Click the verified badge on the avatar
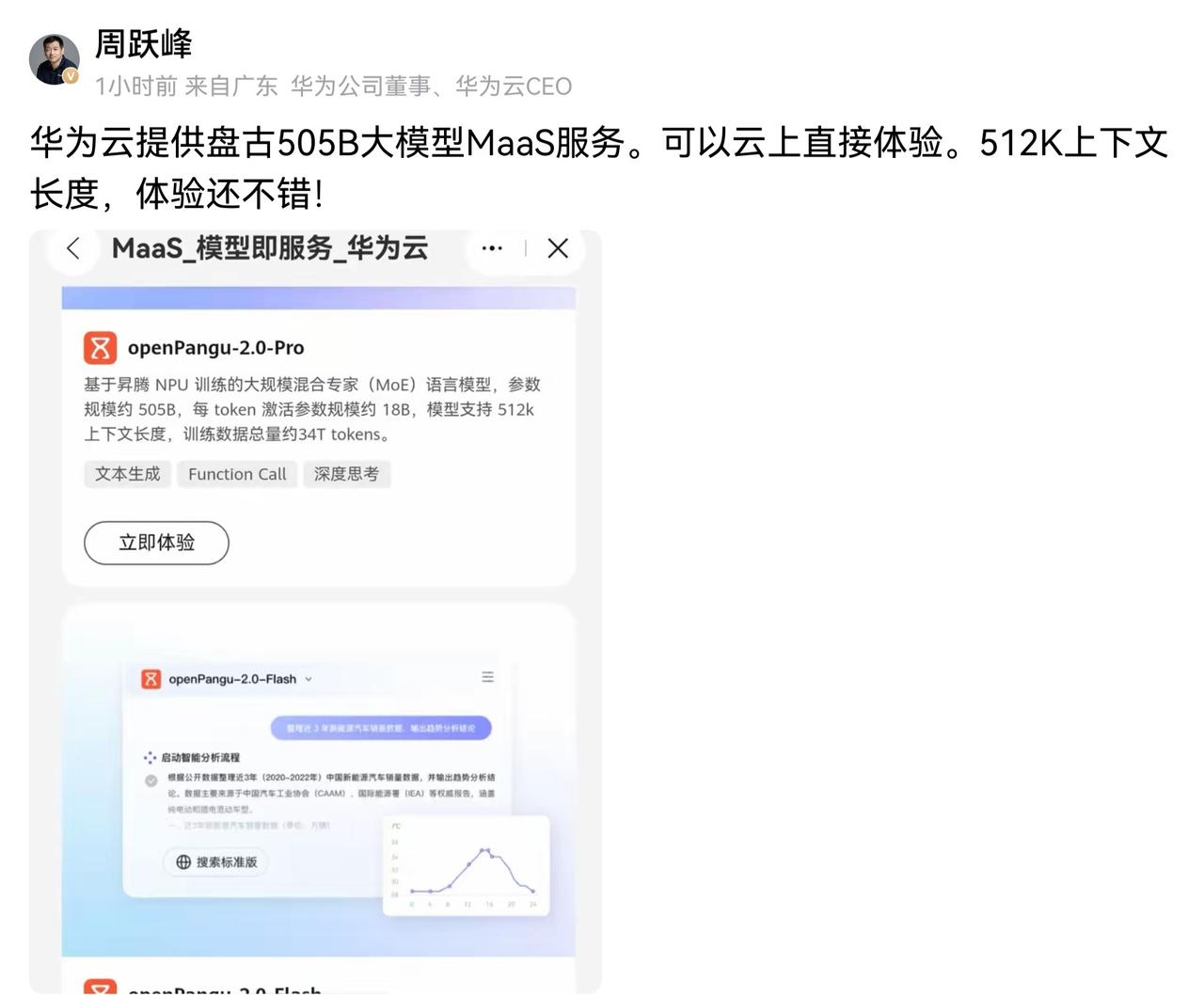The height and width of the screenshot is (995, 1204). pos(71,76)
